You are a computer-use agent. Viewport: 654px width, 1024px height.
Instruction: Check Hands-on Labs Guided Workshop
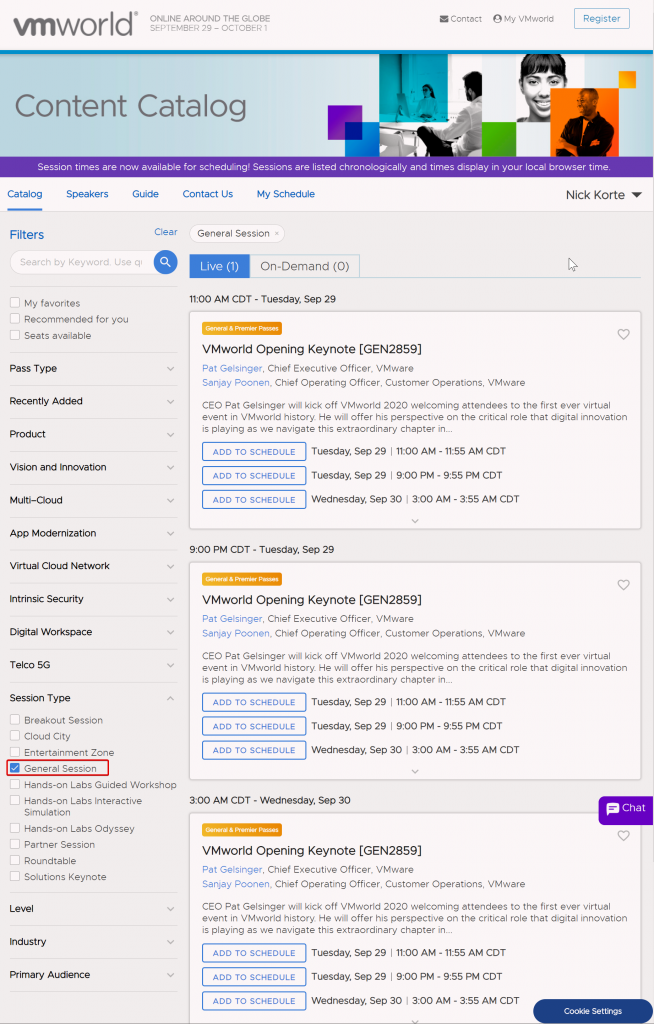pyautogui.click(x=14, y=784)
